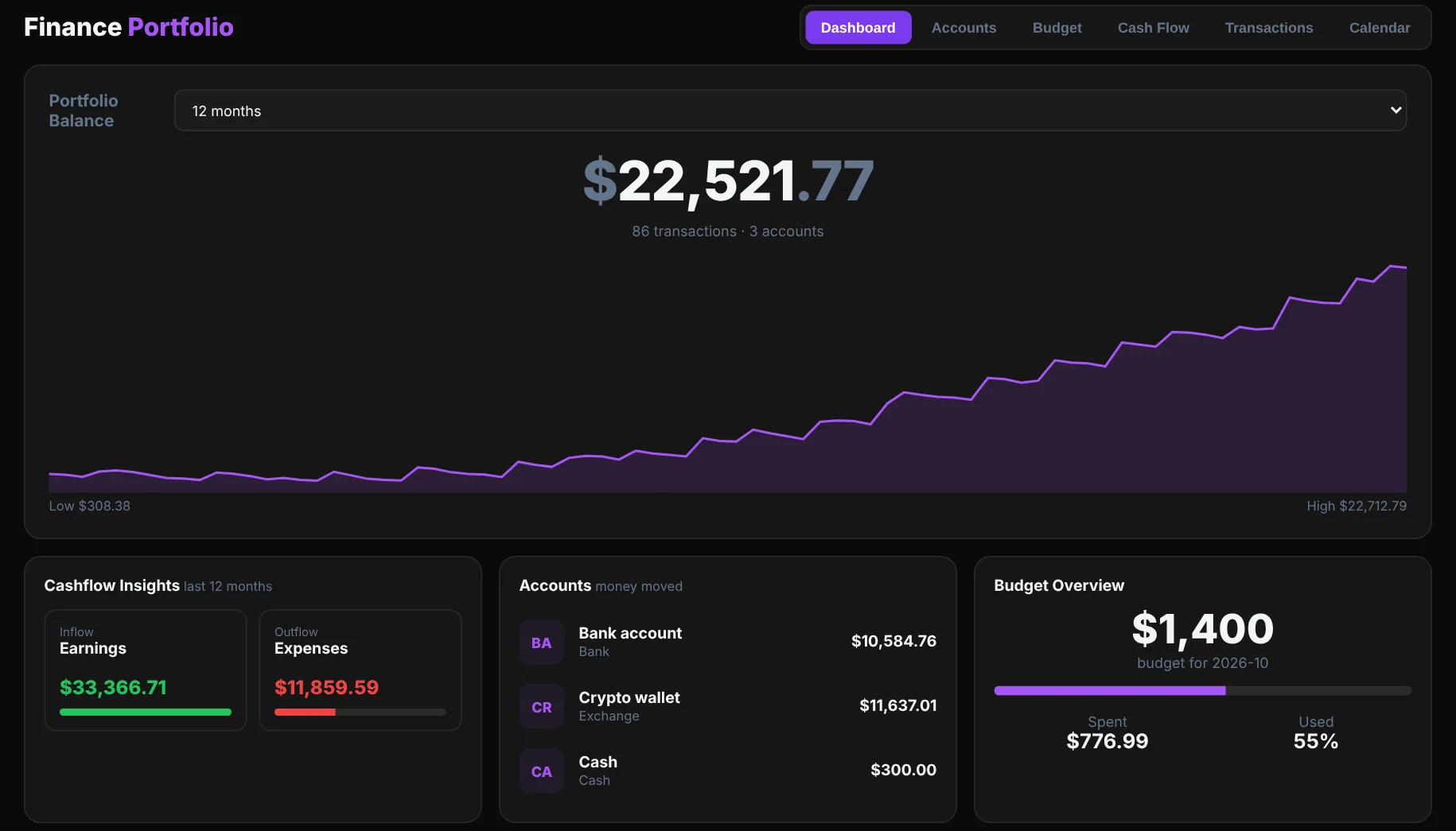Navigate to the Transactions tab
Image resolution: width=1456 pixels, height=831 pixels.
coord(1269,28)
